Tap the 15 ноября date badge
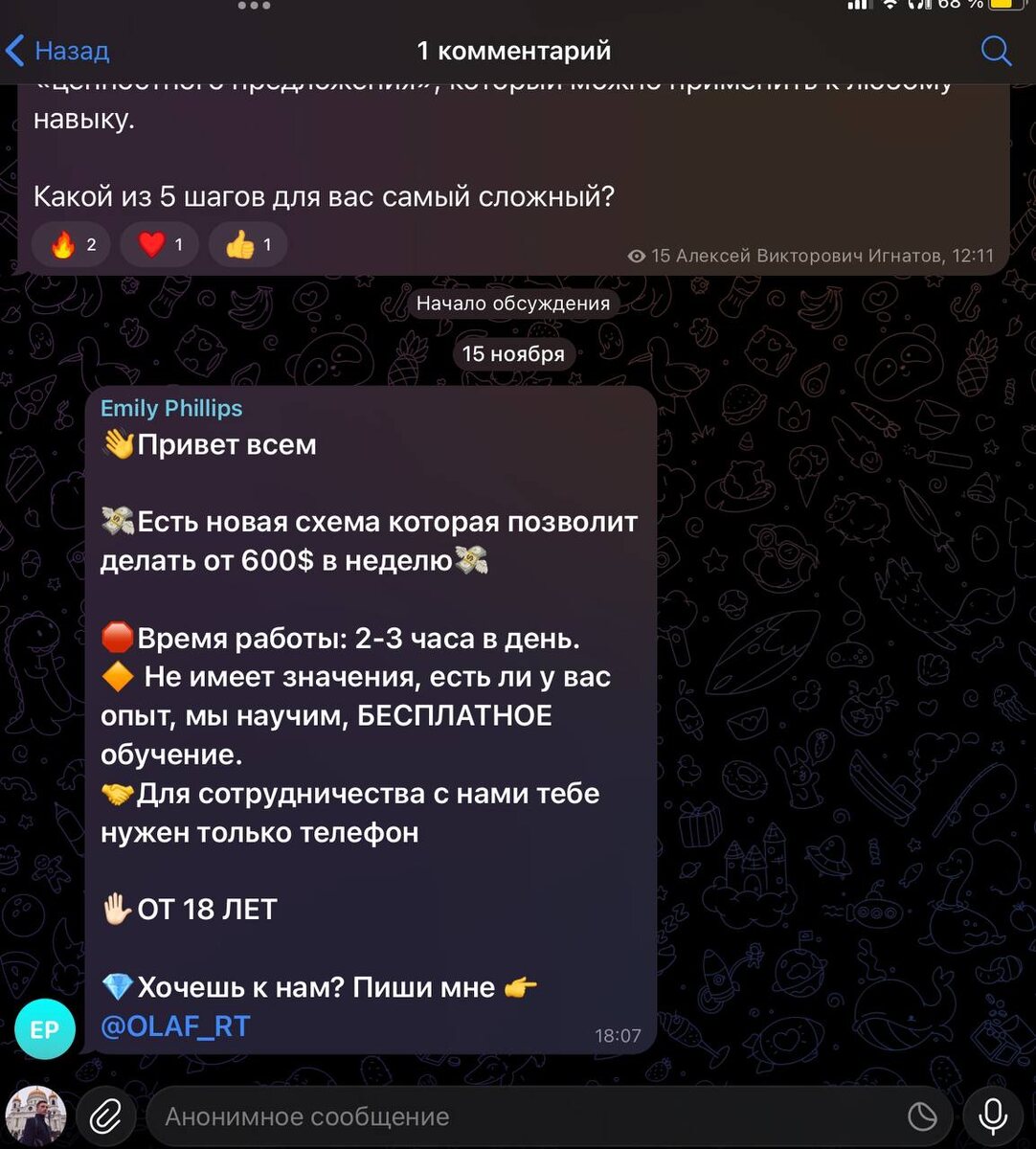The image size is (1036, 1149). (513, 354)
